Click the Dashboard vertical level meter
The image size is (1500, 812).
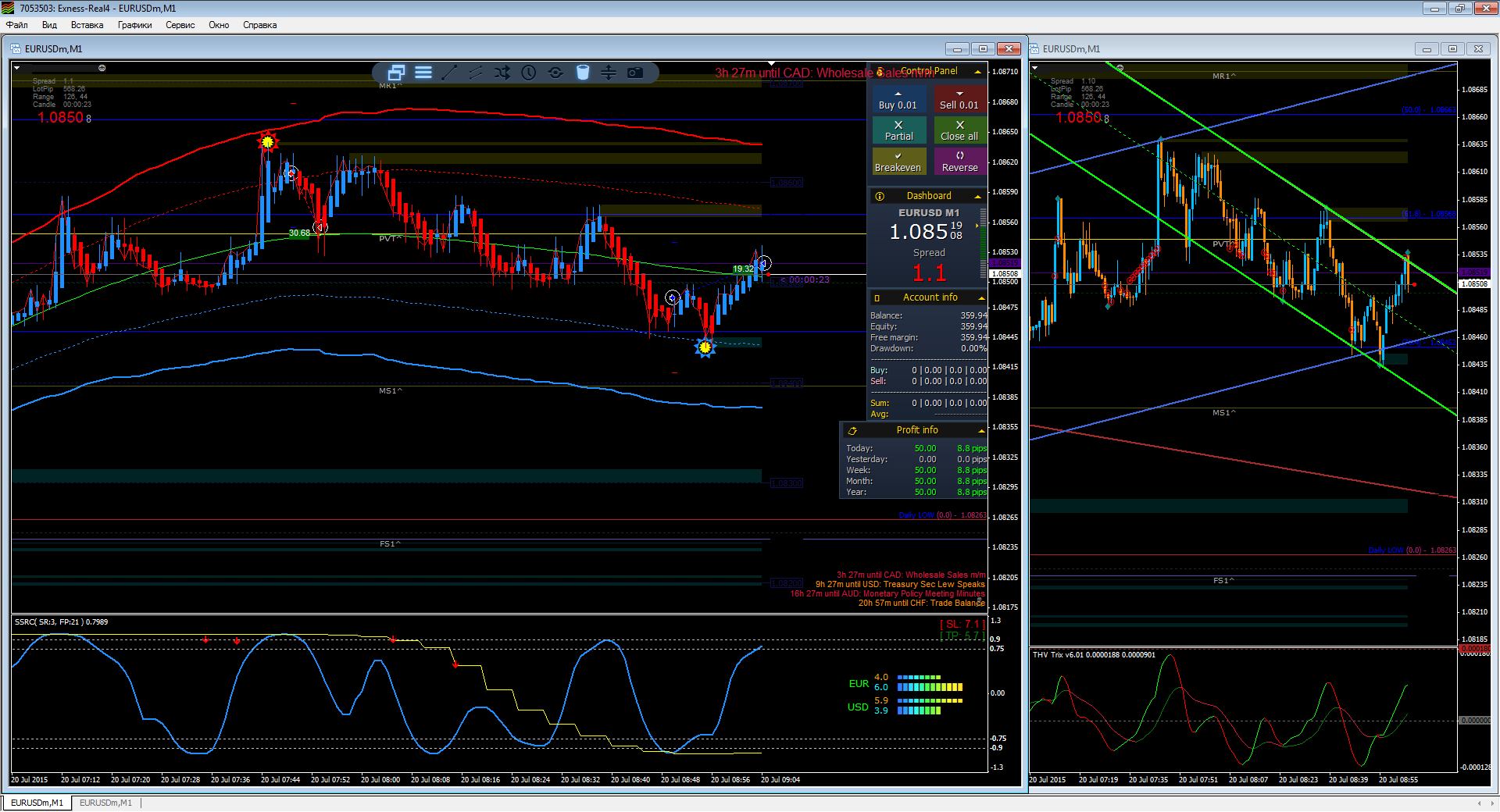coord(983,244)
